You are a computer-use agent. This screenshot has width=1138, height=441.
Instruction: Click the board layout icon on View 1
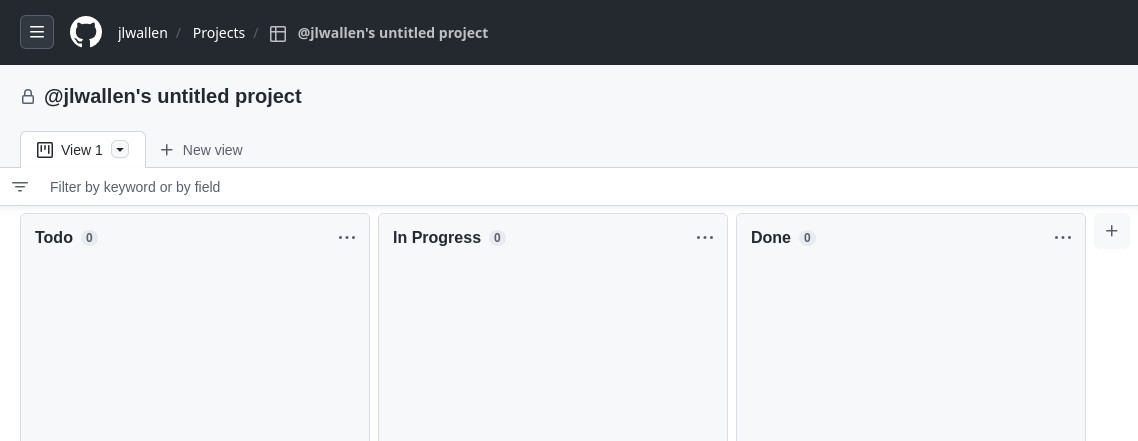pos(45,150)
